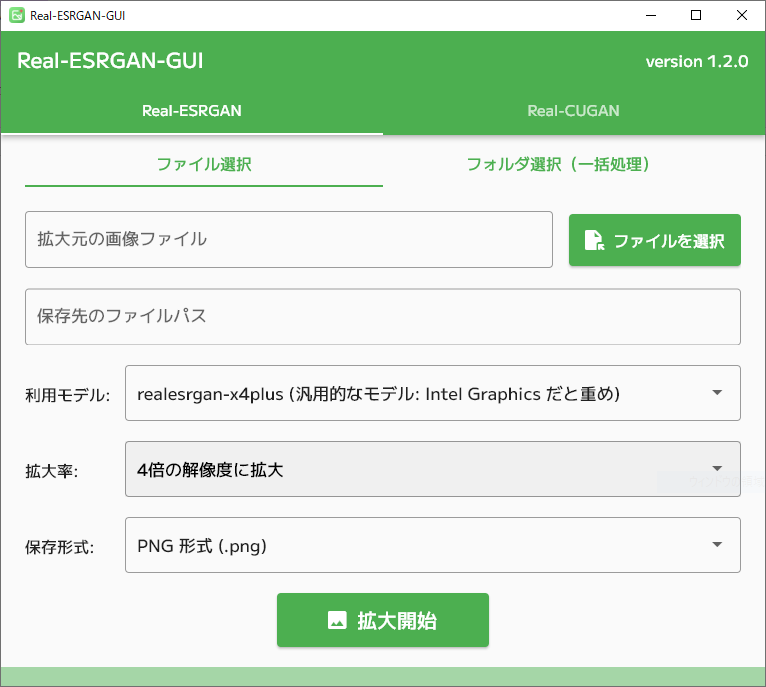This screenshot has height=687, width=766.
Task: Click the 保存先のファイルパス input field
Action: [383, 317]
